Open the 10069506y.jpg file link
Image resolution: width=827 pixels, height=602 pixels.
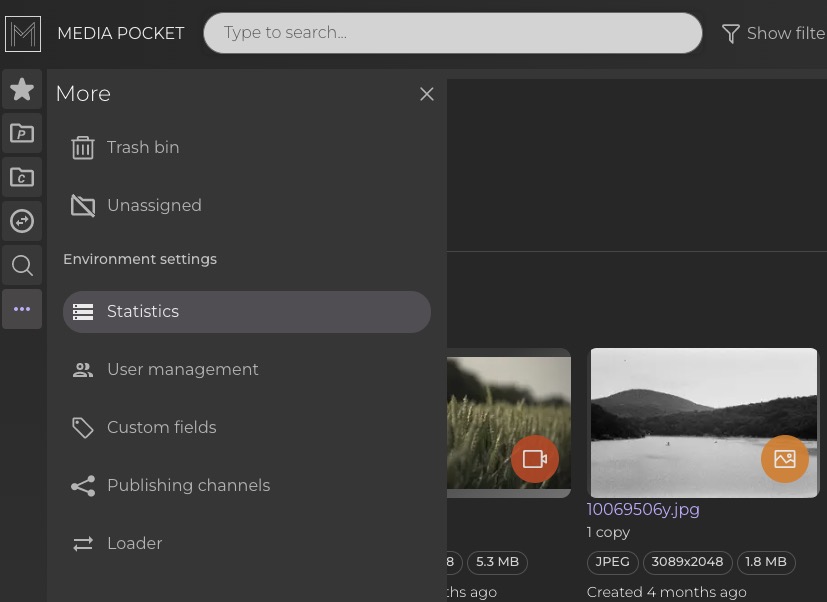pos(643,509)
